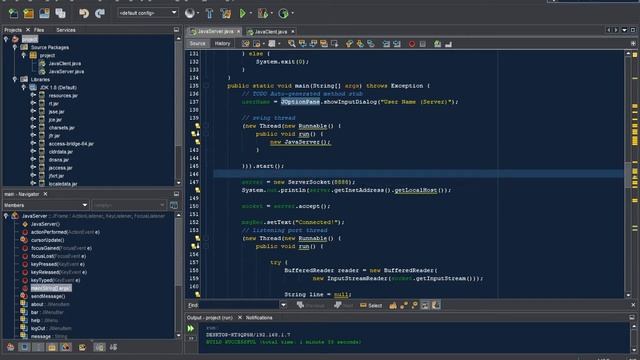Toggle Show Static Members filter in Navigator
The width and height of the screenshot is (640, 360).
38,347
